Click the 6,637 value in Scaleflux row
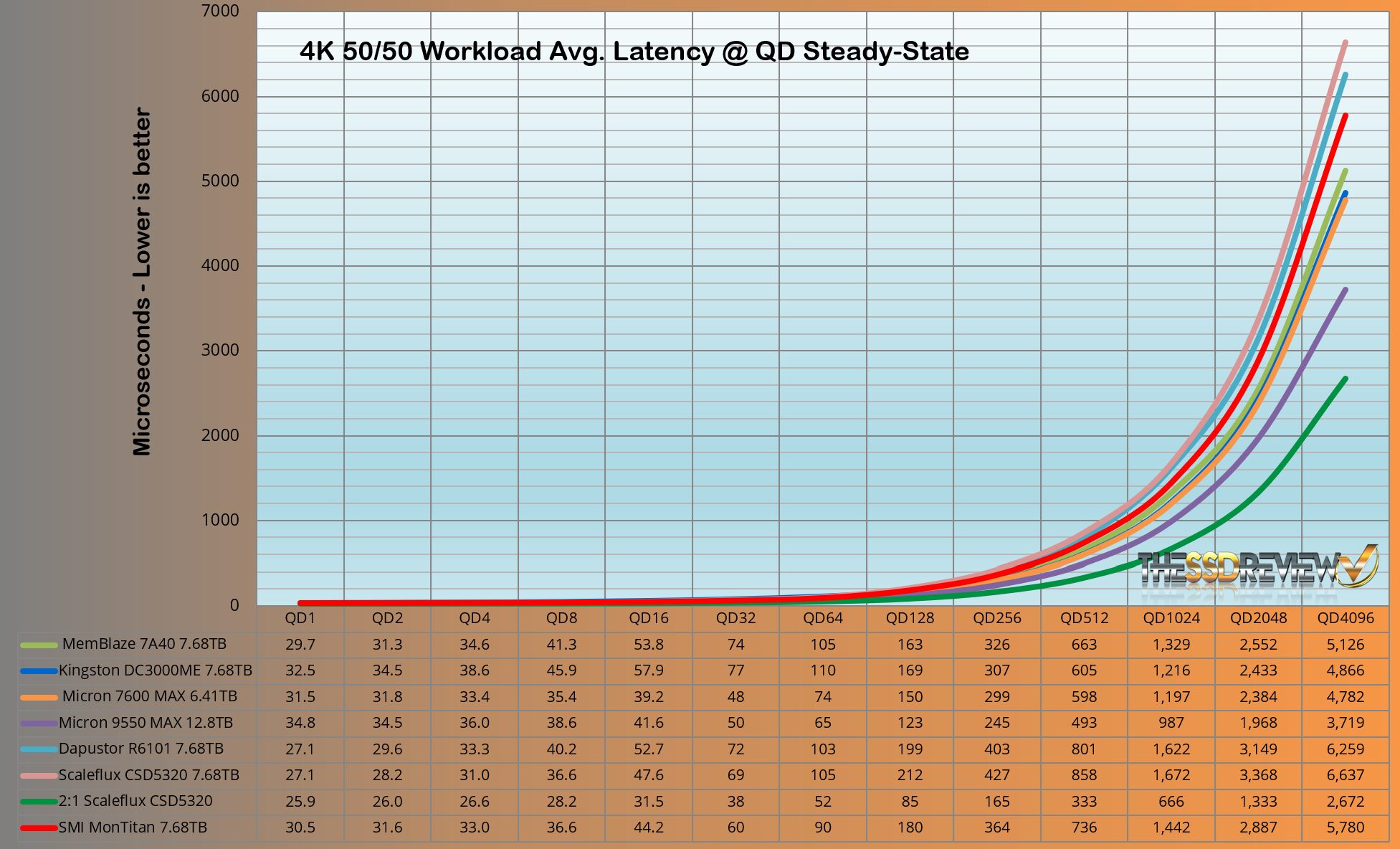This screenshot has height=849, width=1400. pyautogui.click(x=1345, y=775)
